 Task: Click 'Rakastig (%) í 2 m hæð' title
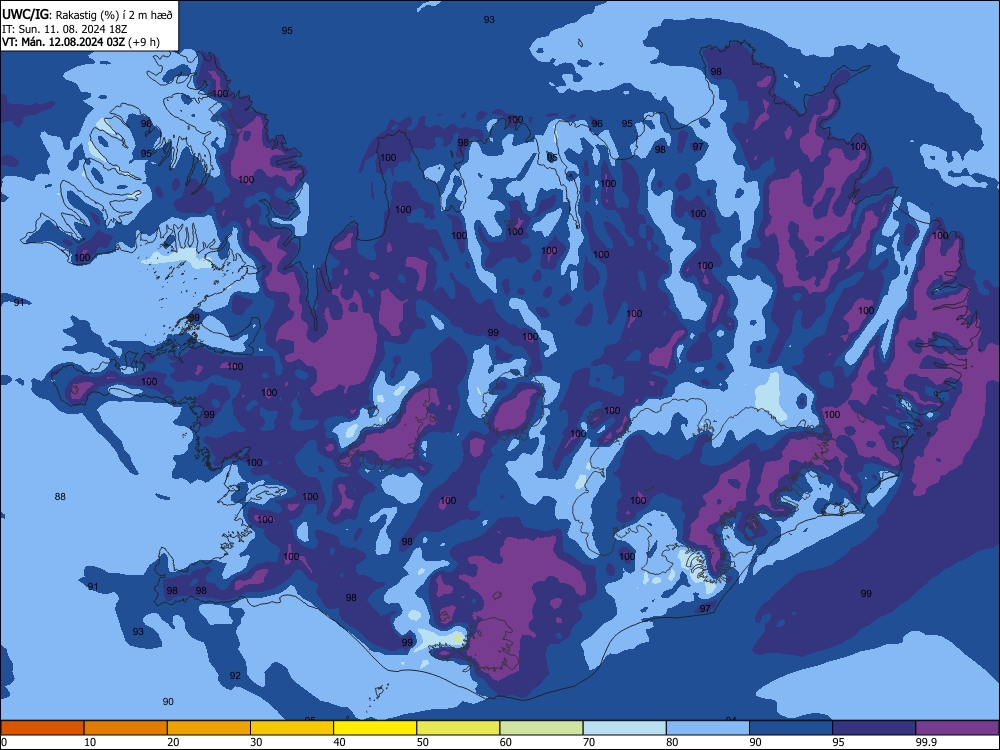click(114, 15)
